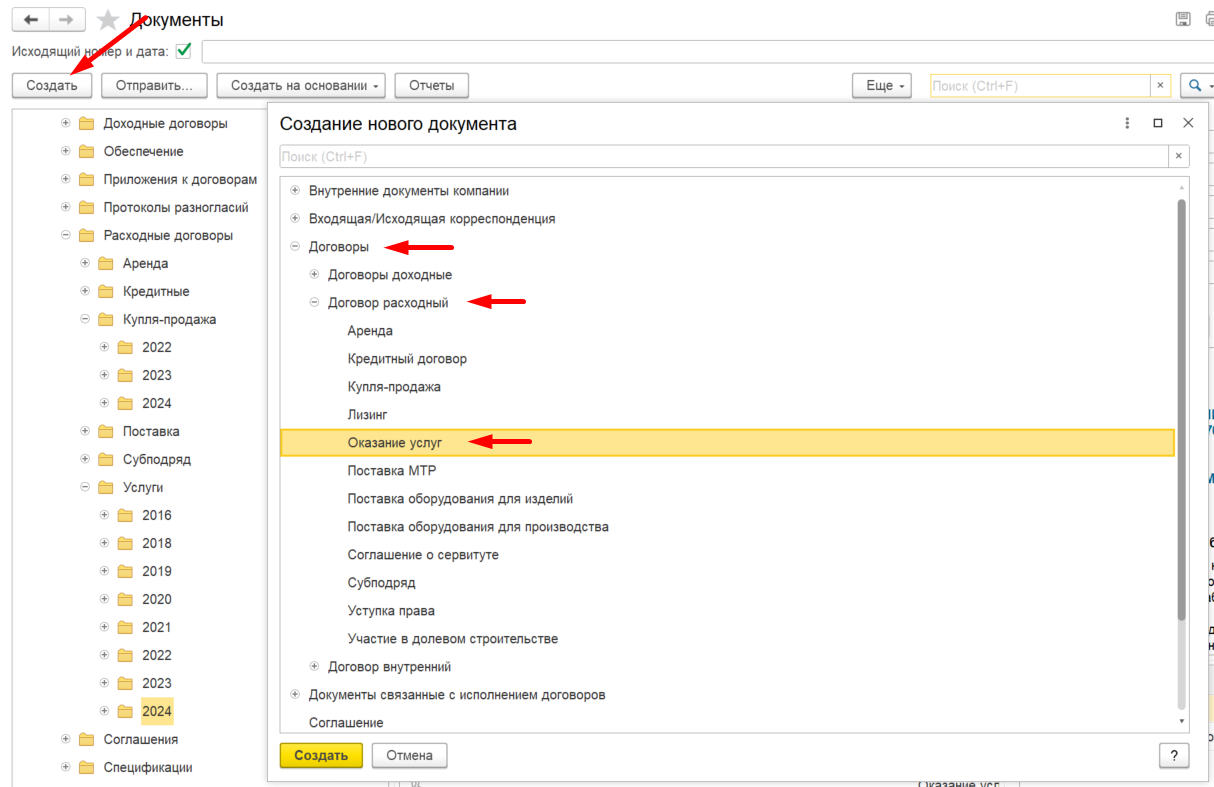Collapse the Договор расходный node

click(x=314, y=303)
